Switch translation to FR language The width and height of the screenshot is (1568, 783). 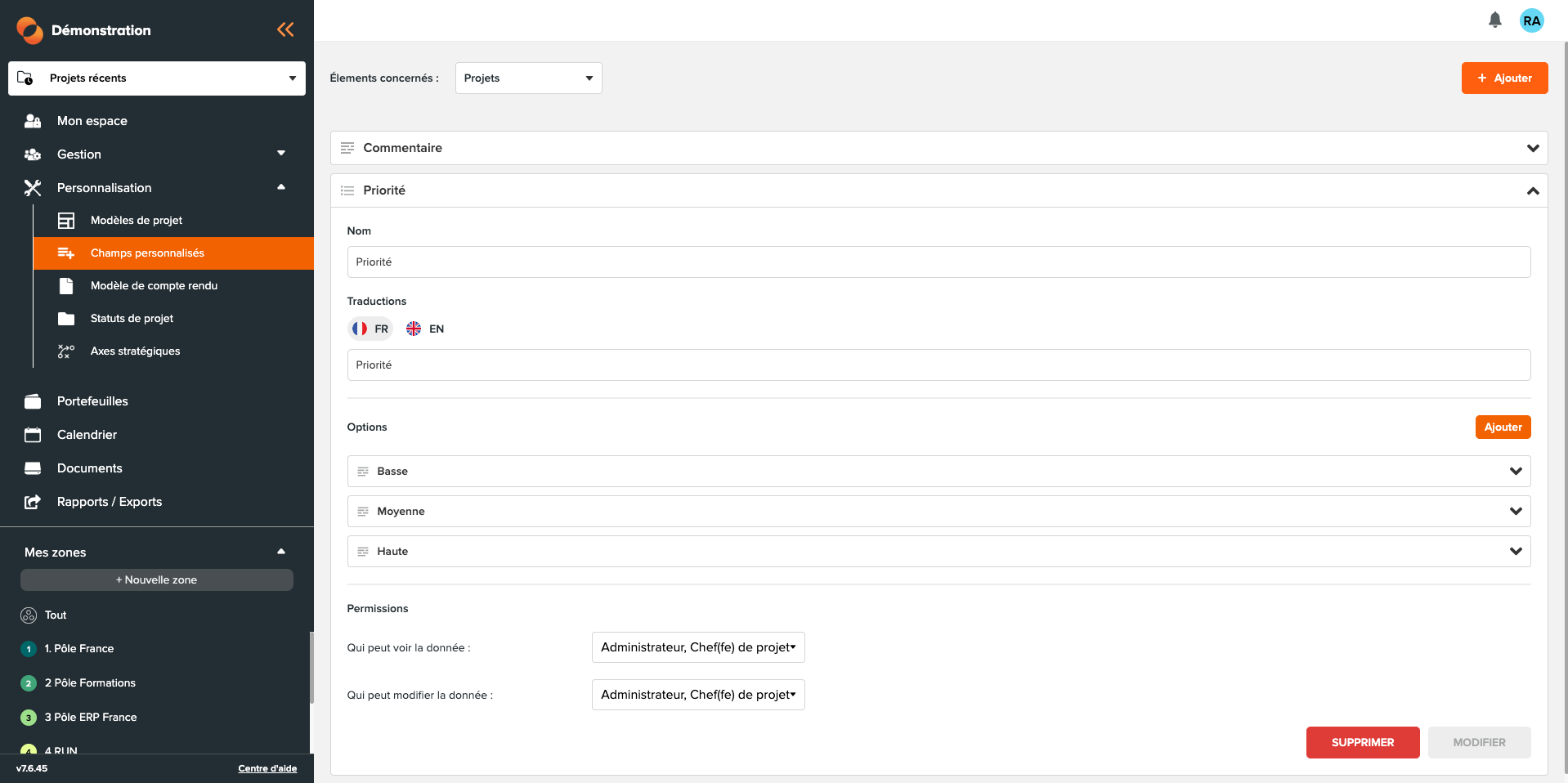point(370,329)
